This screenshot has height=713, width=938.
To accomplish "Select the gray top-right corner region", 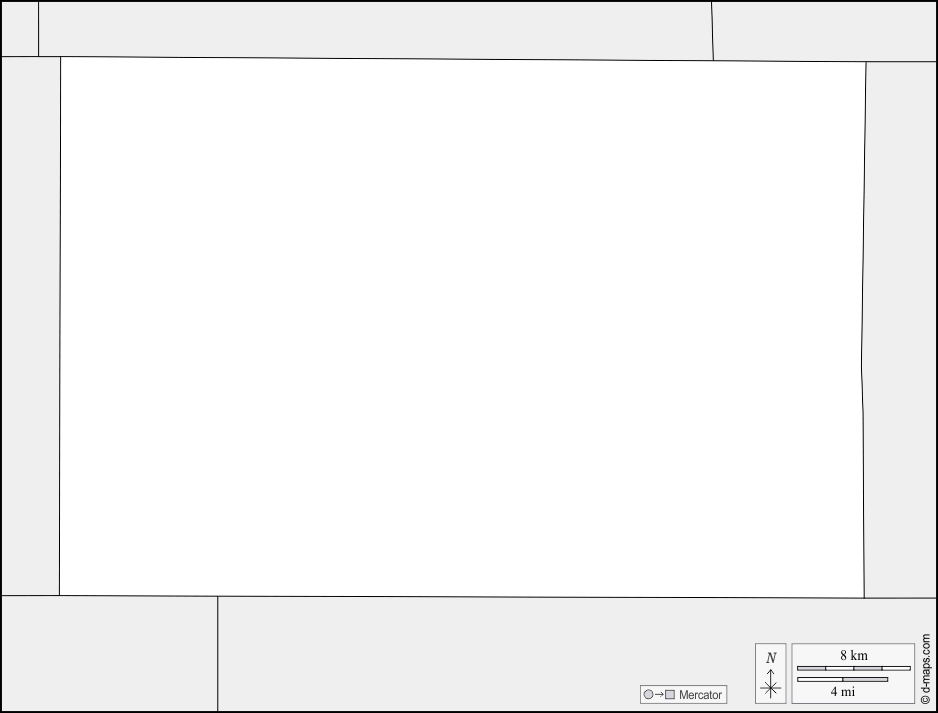I will (x=824, y=31).
